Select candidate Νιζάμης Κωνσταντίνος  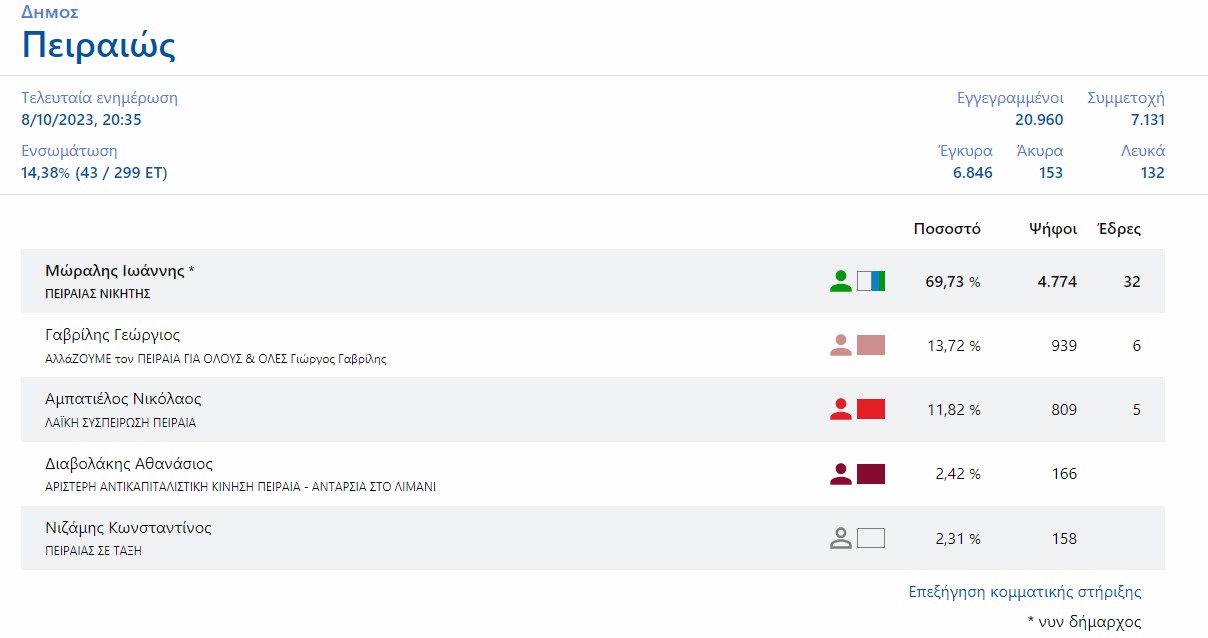[128, 528]
